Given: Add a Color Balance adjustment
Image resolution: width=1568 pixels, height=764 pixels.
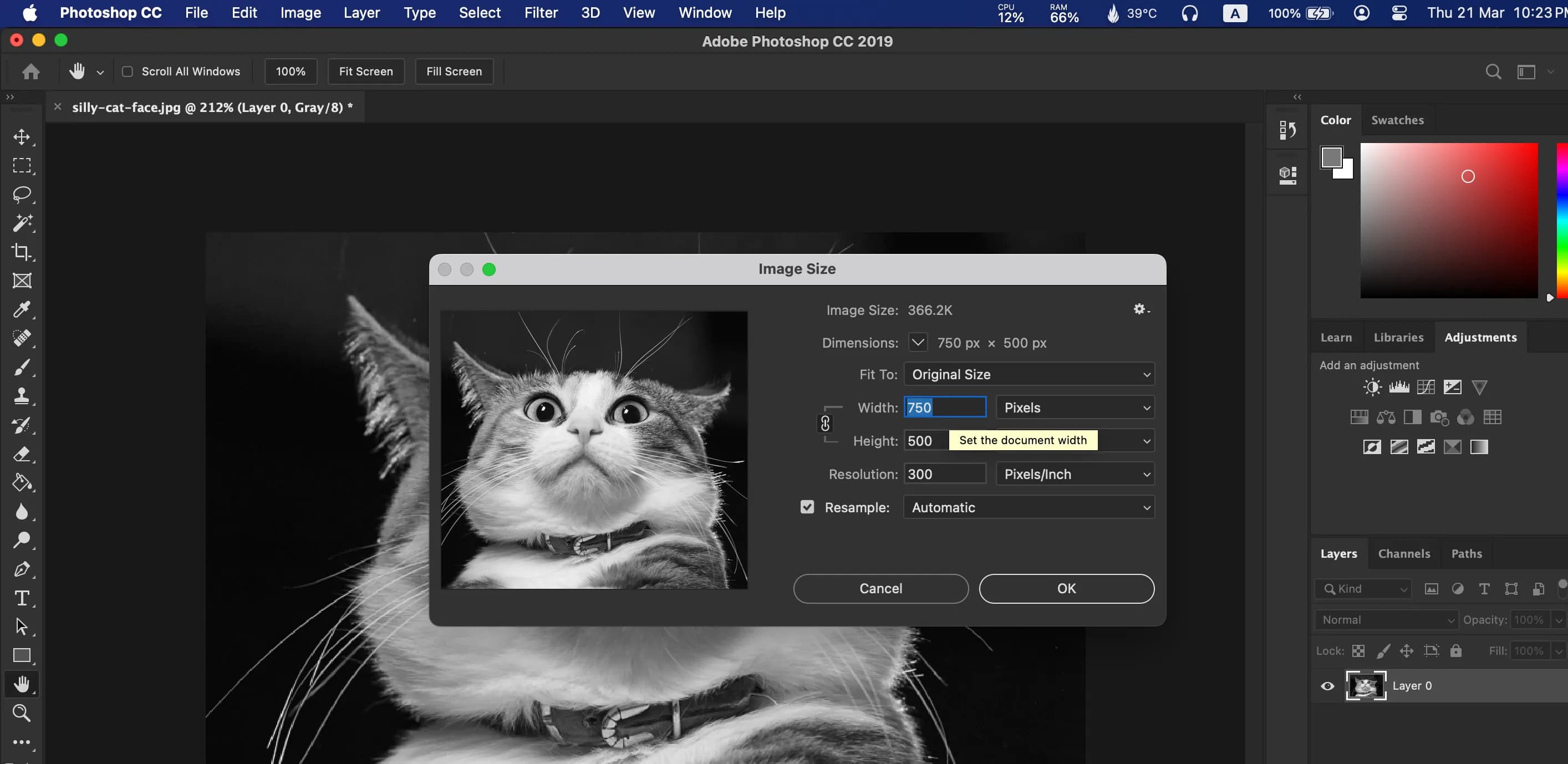Looking at the screenshot, I should coord(1386,417).
